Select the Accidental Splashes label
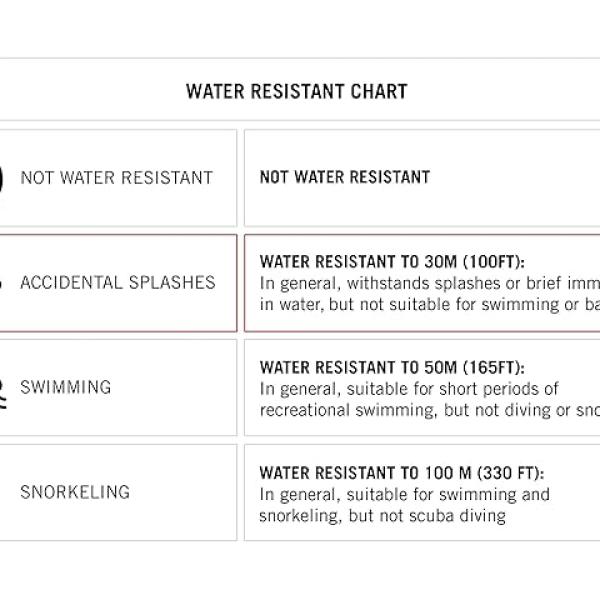600x600 pixels. (118, 283)
